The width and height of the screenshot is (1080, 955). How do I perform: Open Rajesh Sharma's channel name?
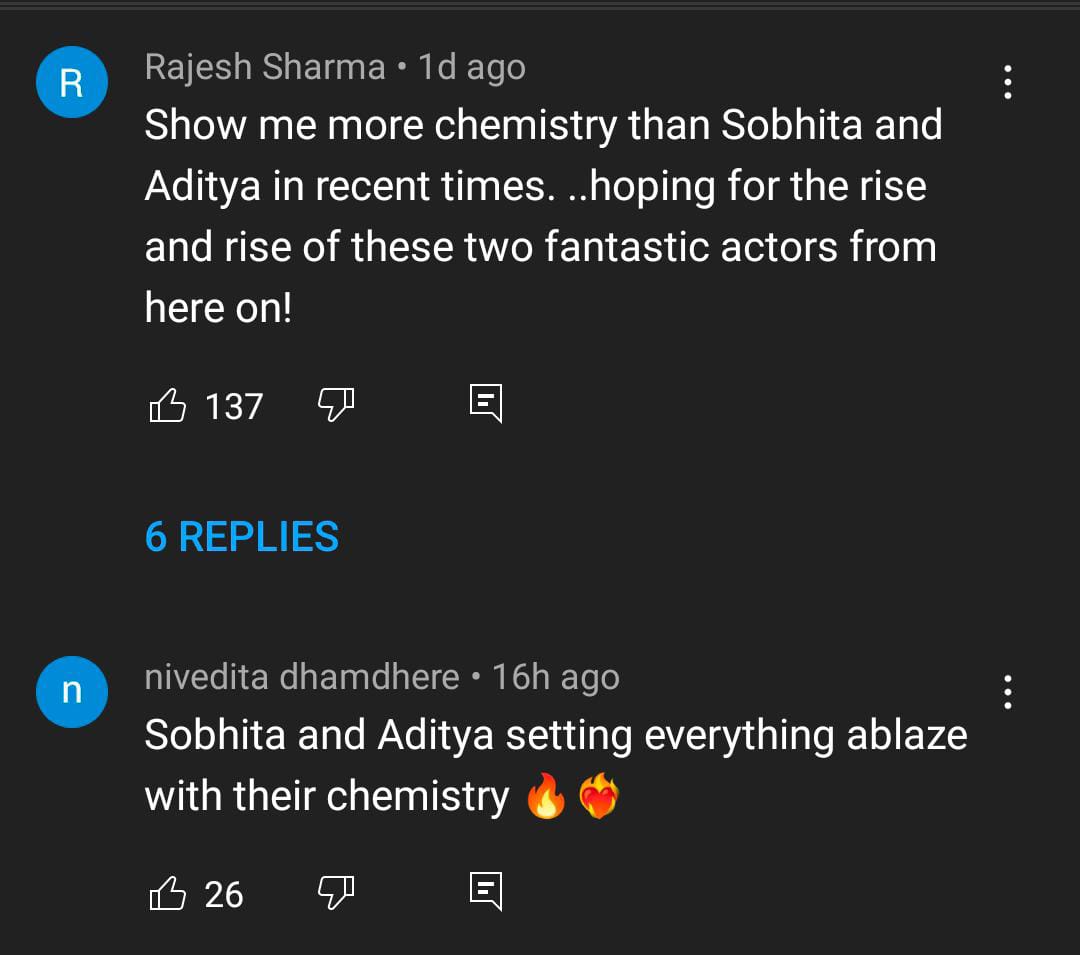(x=263, y=66)
